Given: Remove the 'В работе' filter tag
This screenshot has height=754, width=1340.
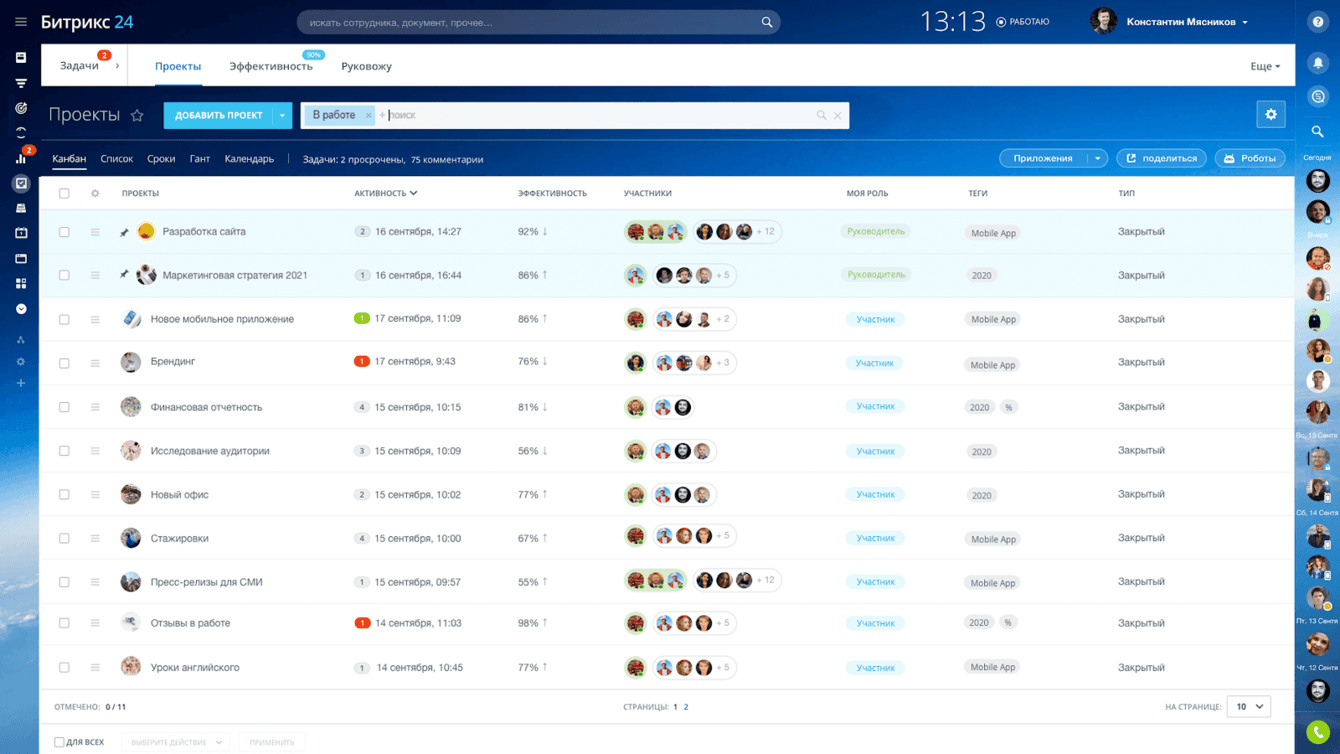Looking at the screenshot, I should coord(368,115).
